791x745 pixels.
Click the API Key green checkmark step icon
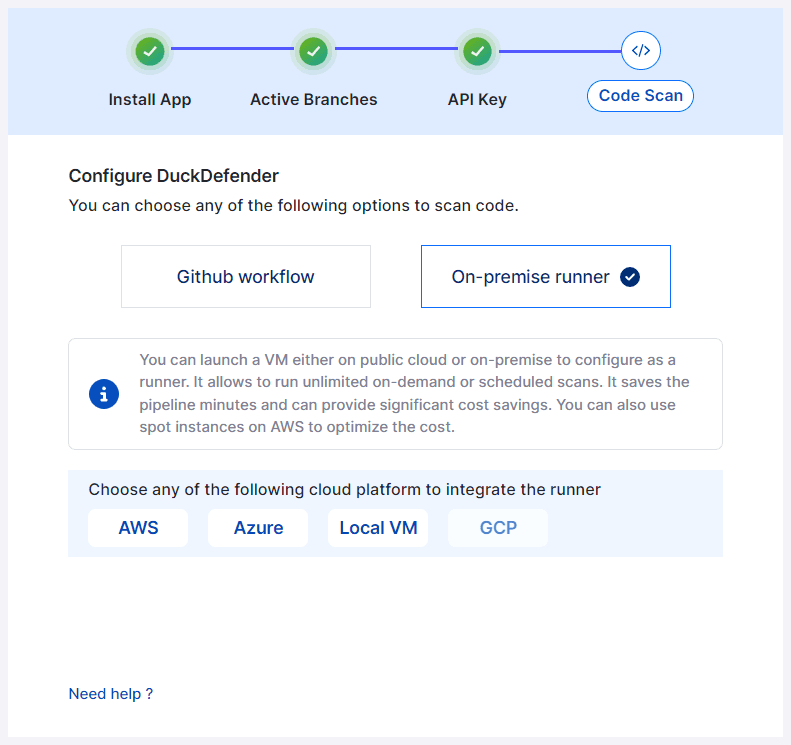[x=477, y=51]
